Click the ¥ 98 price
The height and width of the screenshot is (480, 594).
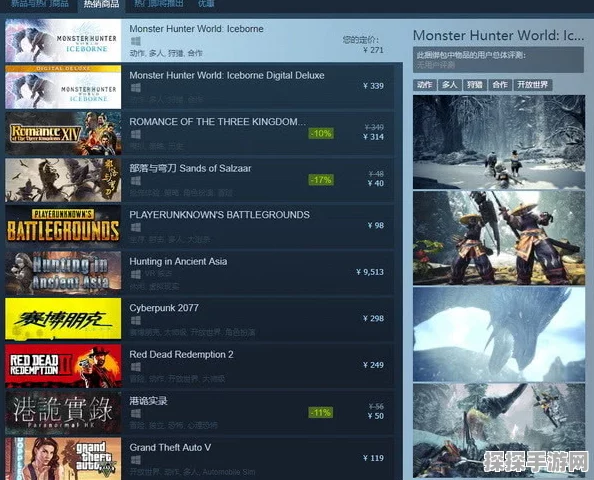[375, 225]
